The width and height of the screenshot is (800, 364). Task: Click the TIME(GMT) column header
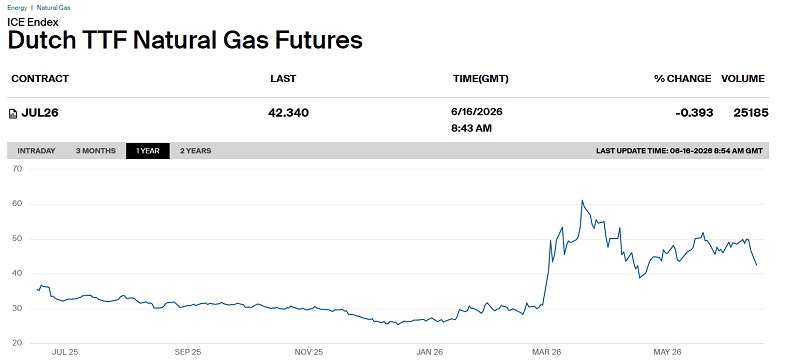[x=481, y=79]
